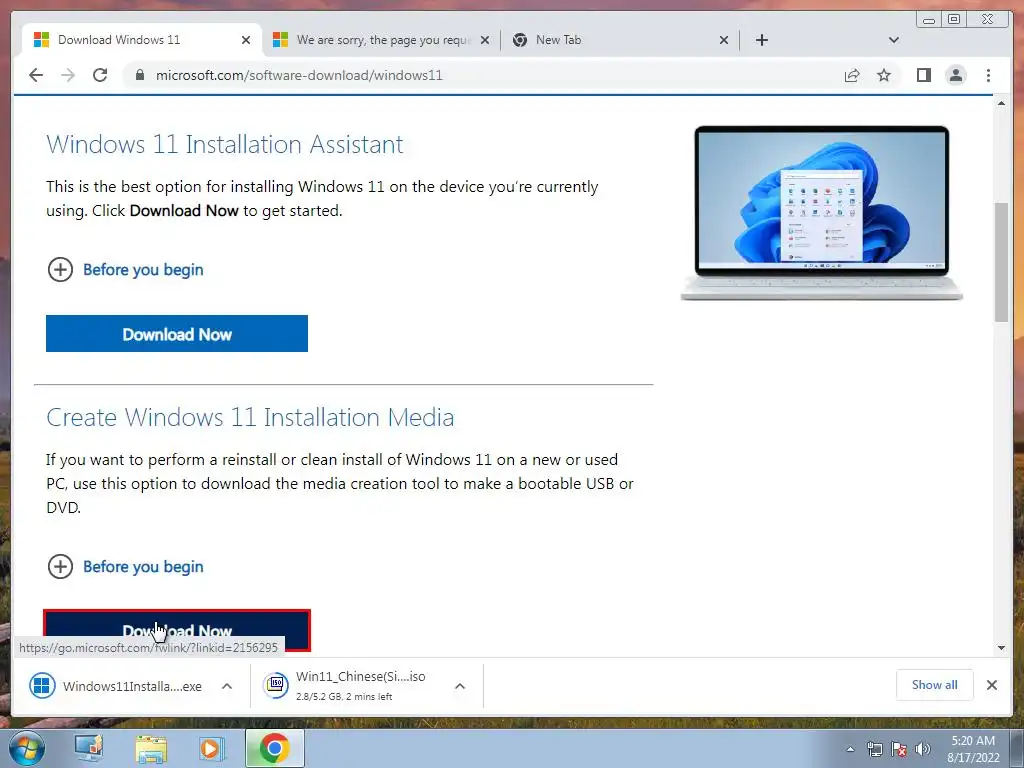
Task: Switch to the New Tab tab
Action: 620,40
